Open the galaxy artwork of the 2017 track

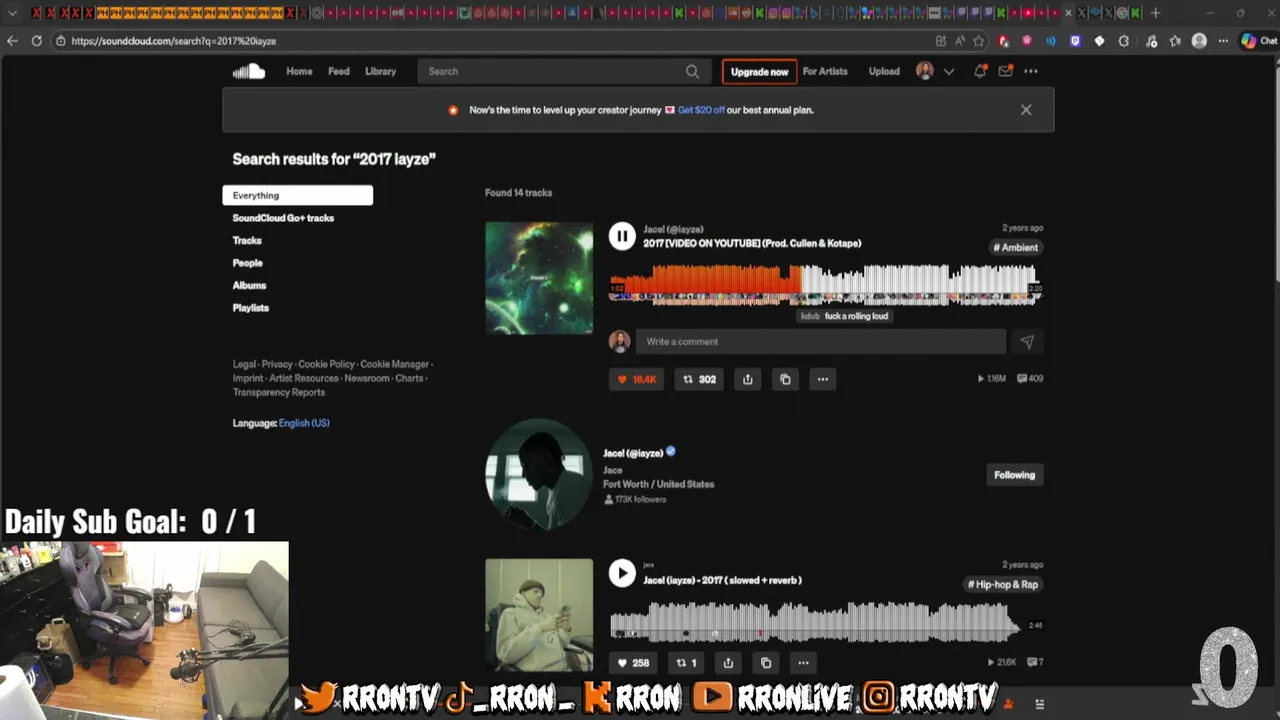tap(539, 277)
